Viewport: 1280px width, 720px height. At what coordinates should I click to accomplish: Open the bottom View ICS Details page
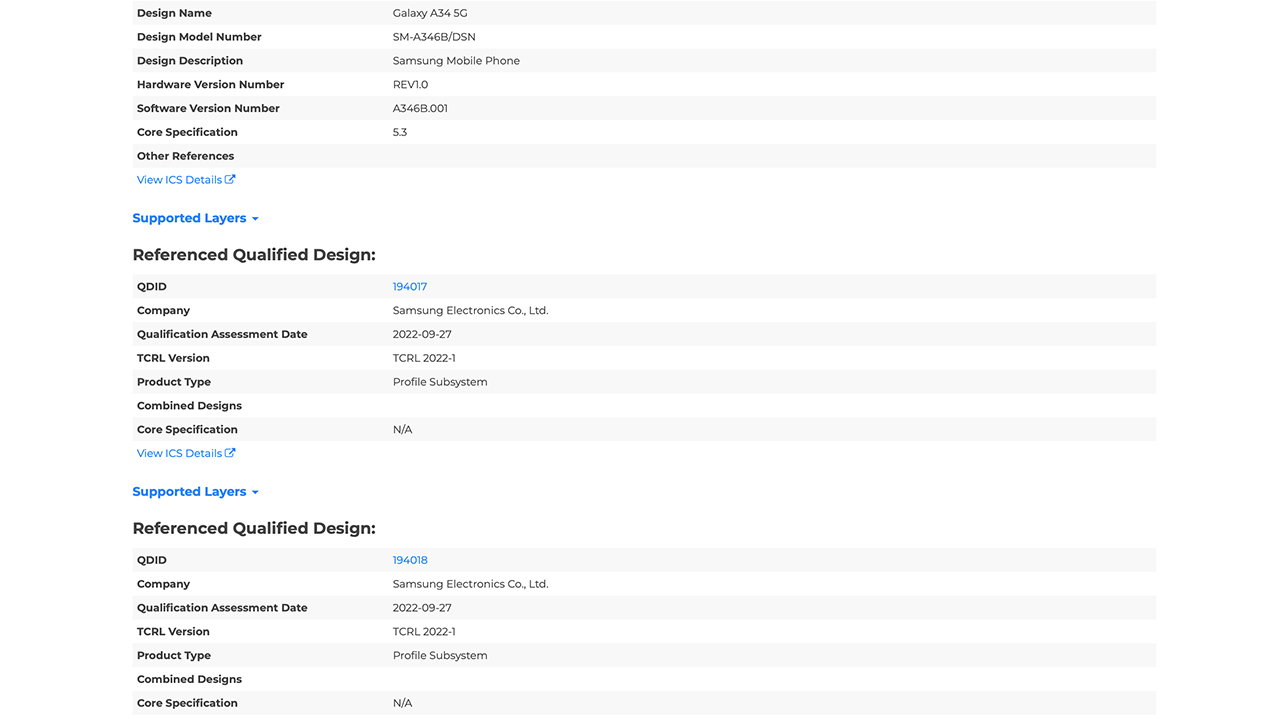[x=180, y=453]
